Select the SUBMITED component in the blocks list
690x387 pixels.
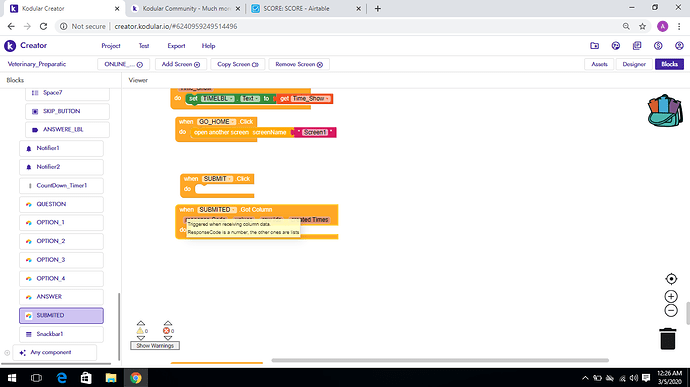[x=61, y=316]
